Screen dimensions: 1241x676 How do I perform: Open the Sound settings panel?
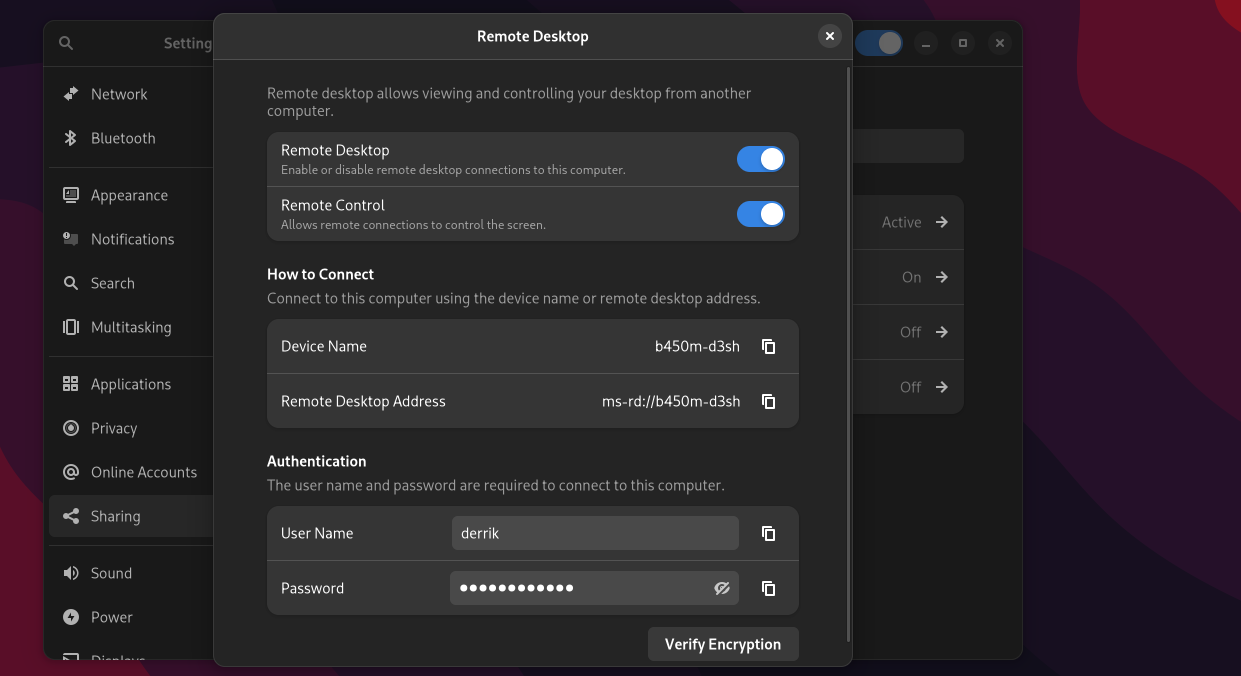click(110, 573)
